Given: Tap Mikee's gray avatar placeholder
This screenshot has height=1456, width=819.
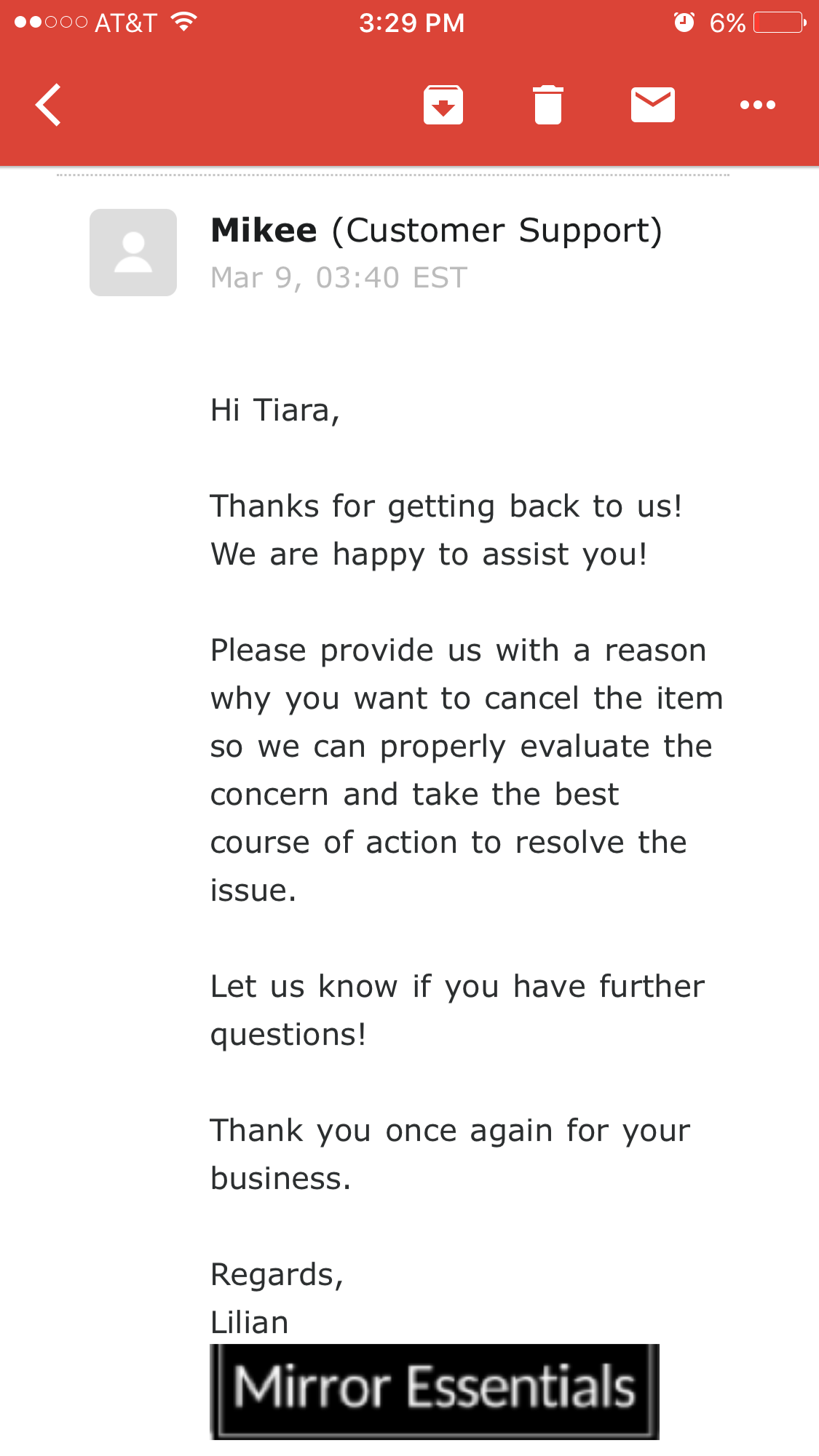Looking at the screenshot, I should click(x=133, y=252).
